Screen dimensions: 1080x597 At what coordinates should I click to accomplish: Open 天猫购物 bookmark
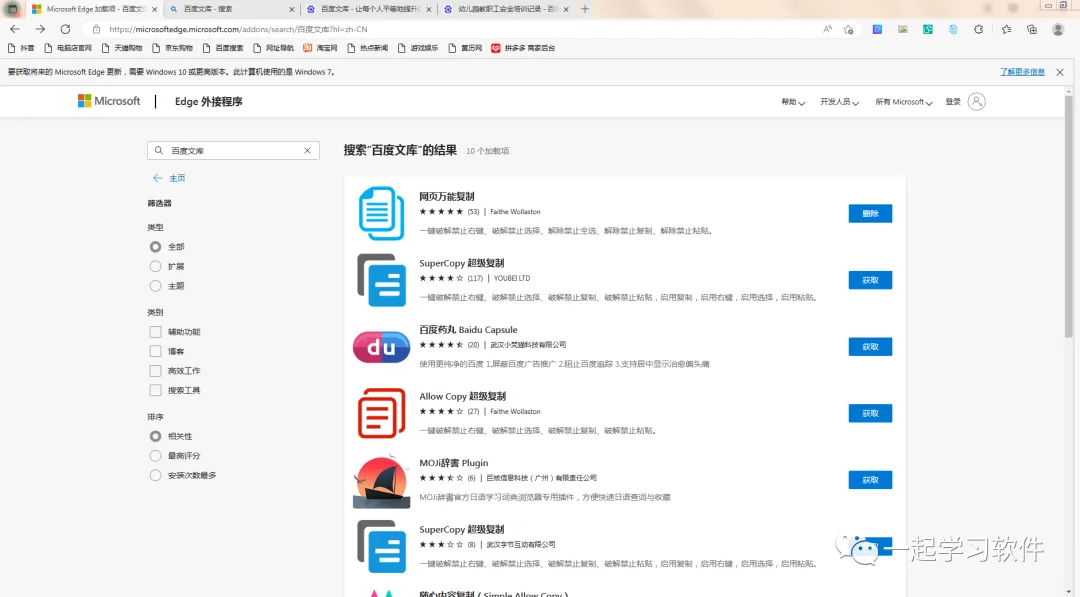click(x=122, y=48)
